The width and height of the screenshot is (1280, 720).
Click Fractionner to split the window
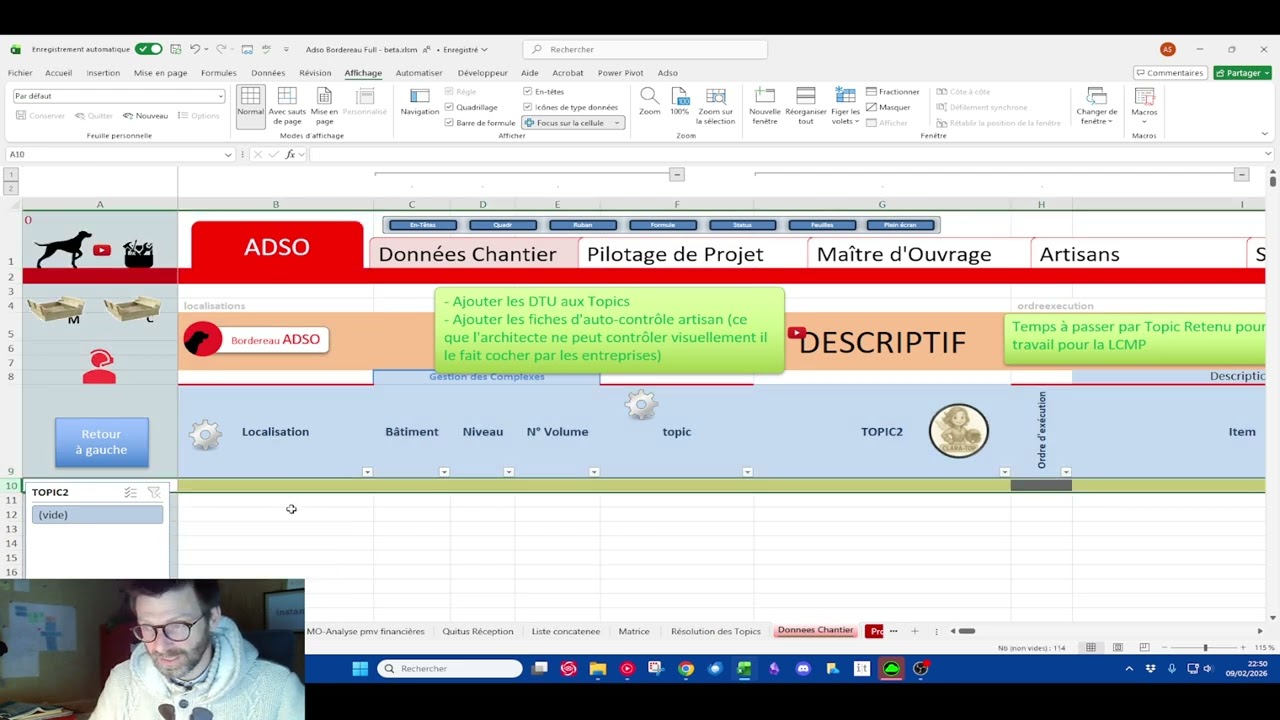(x=893, y=92)
